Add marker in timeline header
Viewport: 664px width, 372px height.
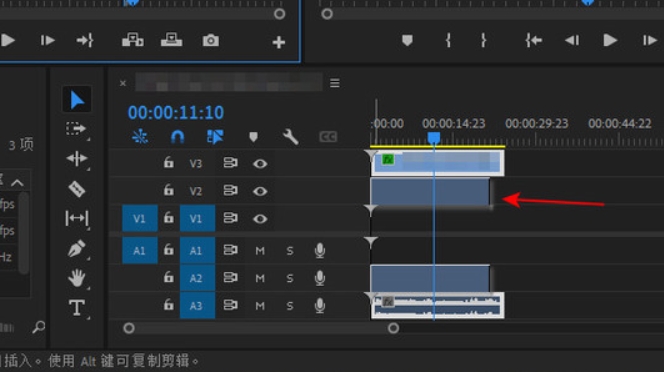tap(253, 137)
